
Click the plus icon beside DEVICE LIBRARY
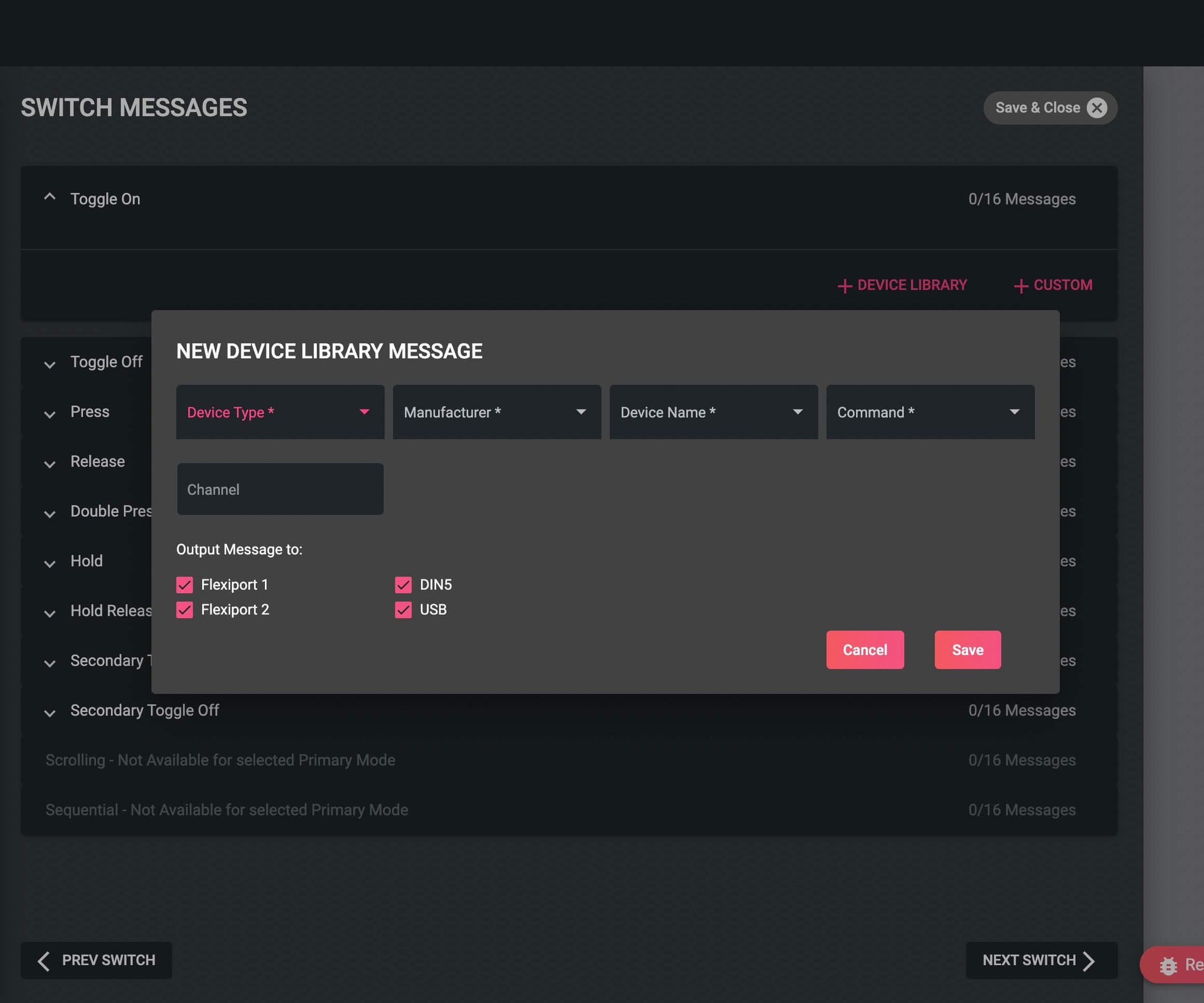click(x=844, y=286)
